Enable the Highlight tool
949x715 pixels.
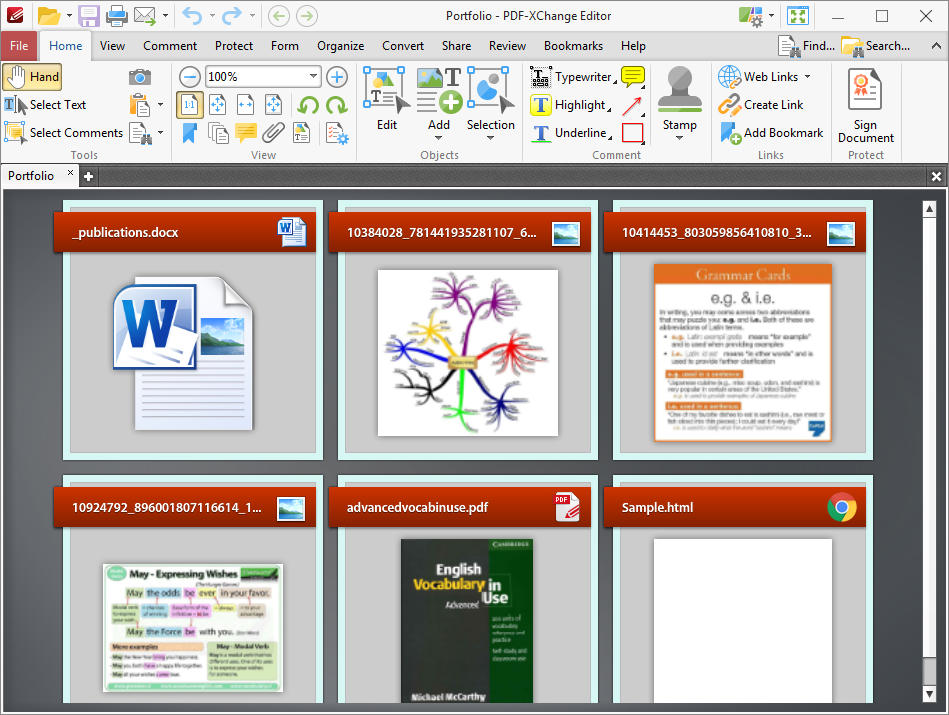[568, 105]
